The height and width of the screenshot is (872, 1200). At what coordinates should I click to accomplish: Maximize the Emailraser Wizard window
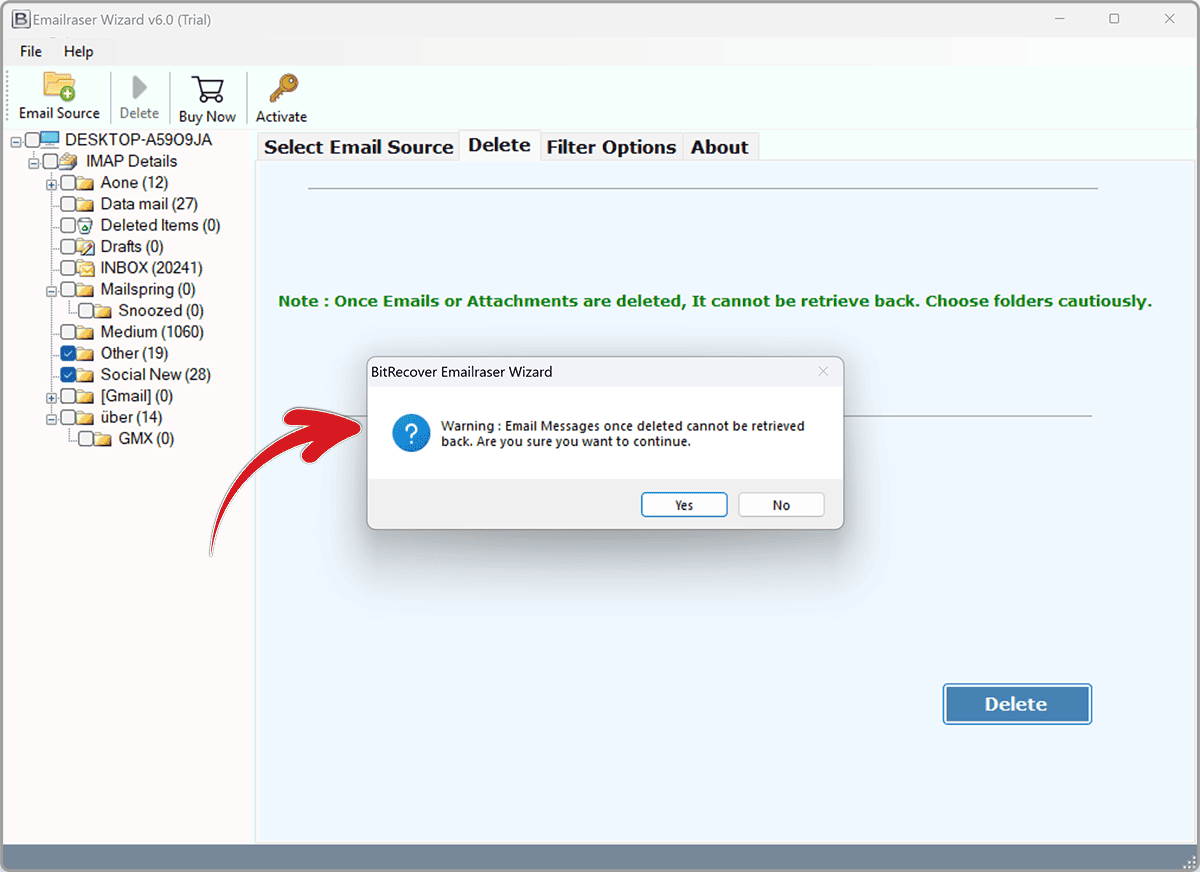(1114, 19)
